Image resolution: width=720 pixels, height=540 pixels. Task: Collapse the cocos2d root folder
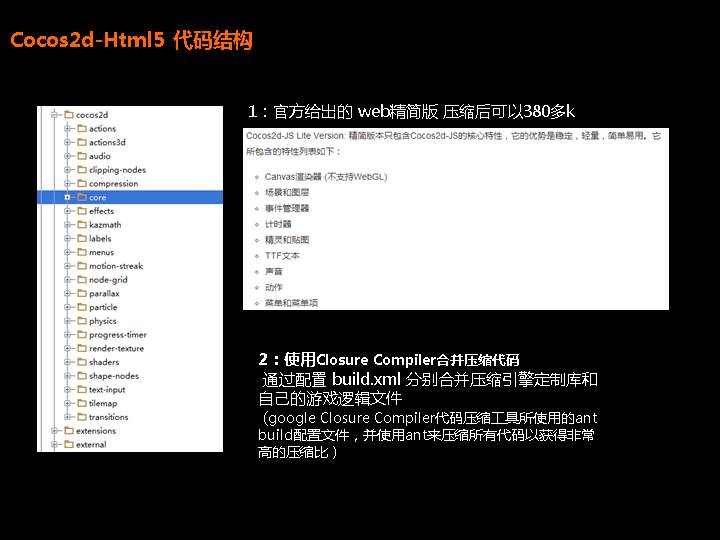[x=55, y=115]
